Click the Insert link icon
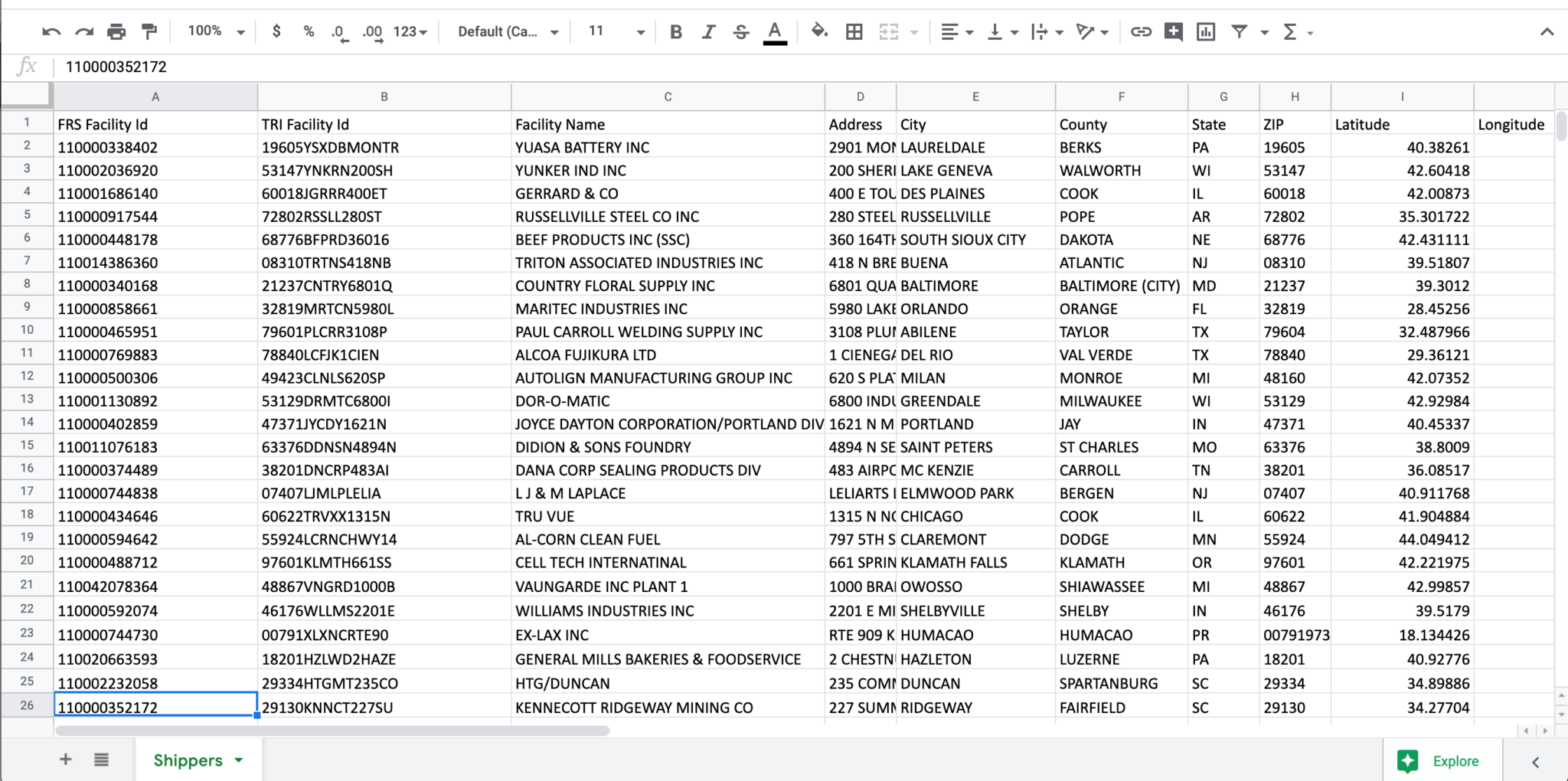 [x=1141, y=32]
